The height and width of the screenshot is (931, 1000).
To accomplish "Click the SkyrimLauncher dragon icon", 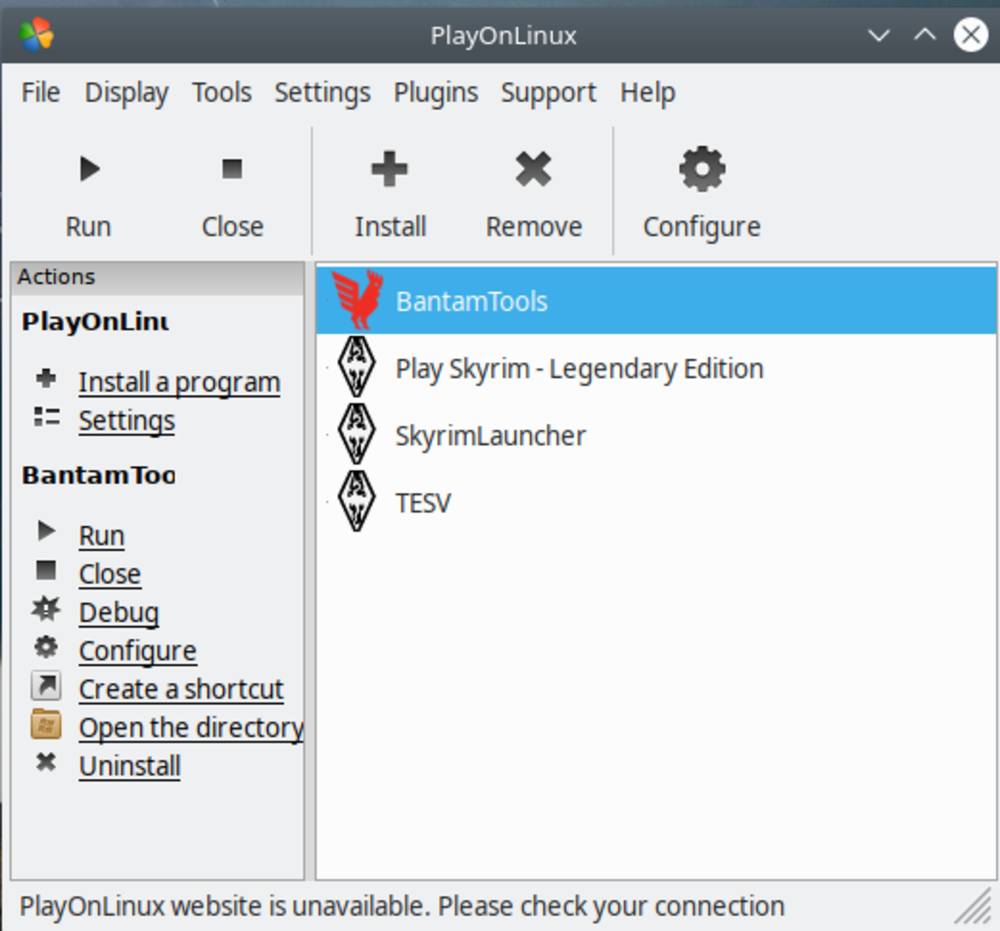I will click(x=357, y=434).
